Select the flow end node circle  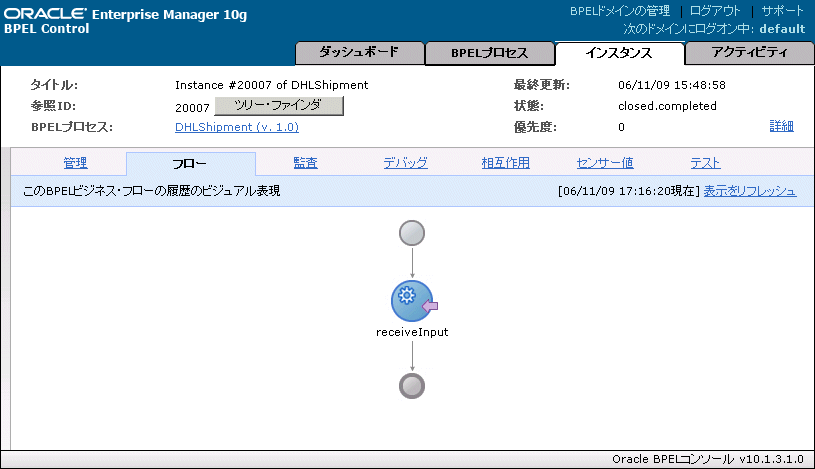click(412, 386)
